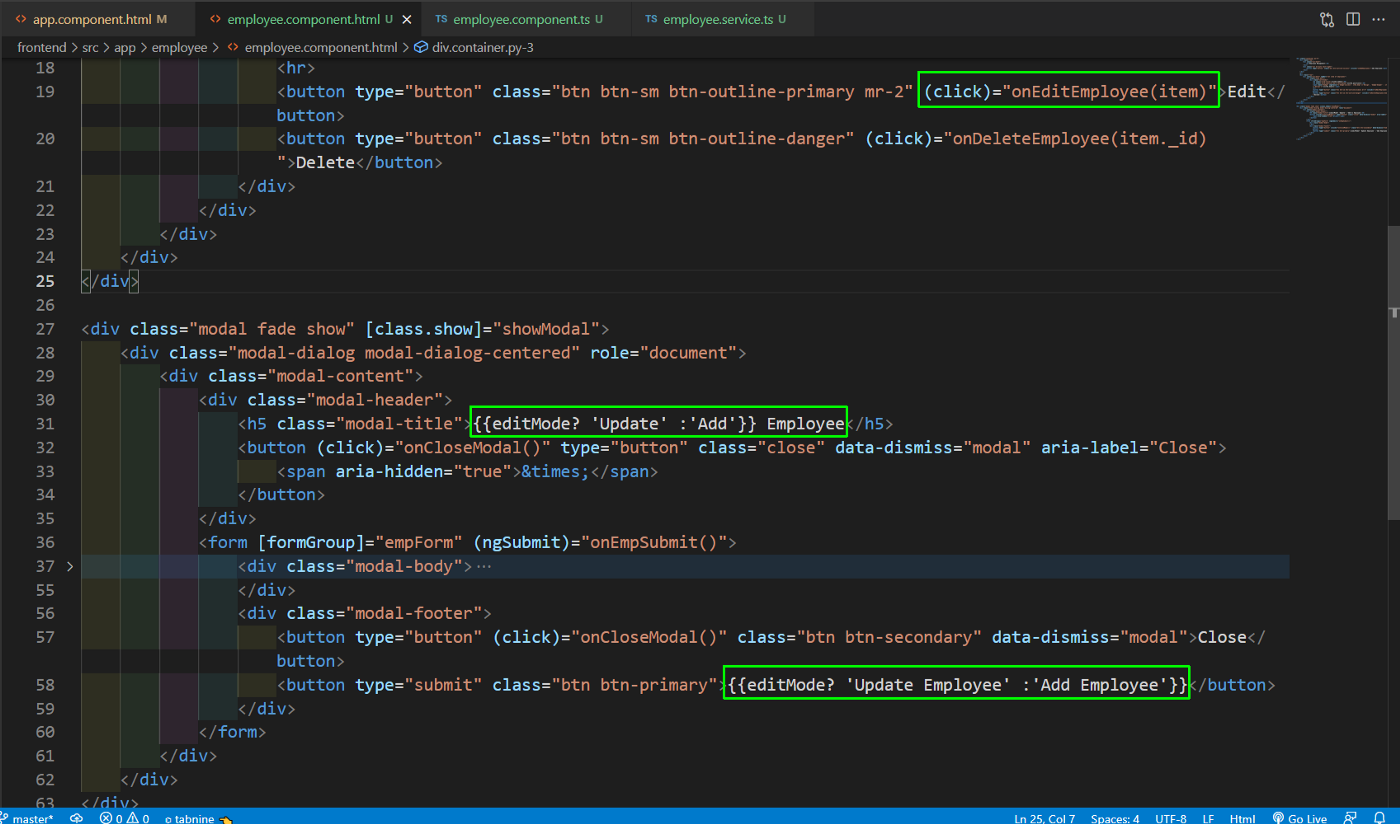Open the More Actions ellipsis menu

pos(1379,19)
